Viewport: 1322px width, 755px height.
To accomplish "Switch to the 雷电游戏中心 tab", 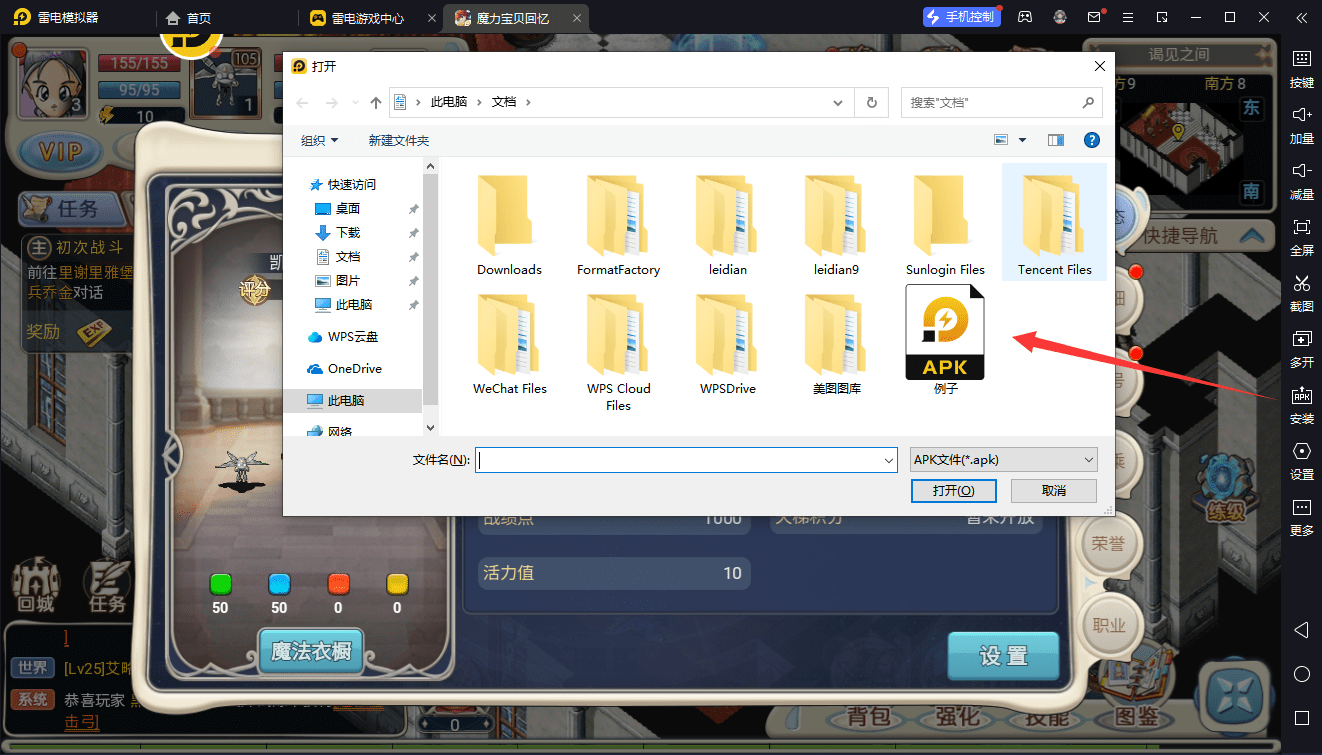I will (x=368, y=18).
